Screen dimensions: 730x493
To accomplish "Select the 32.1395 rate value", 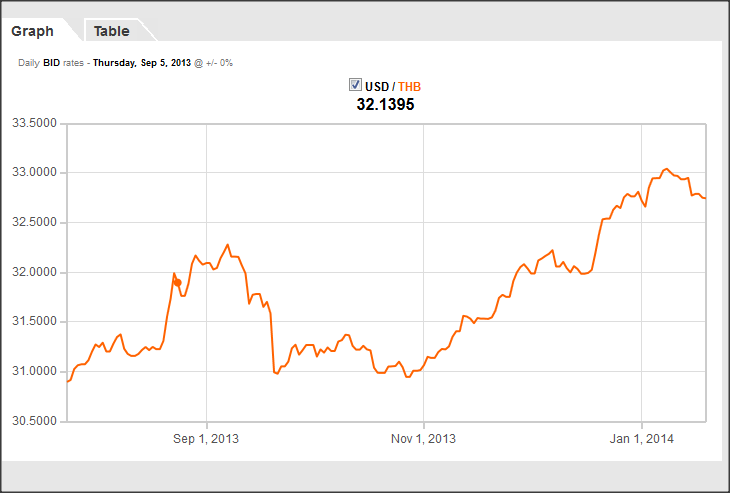I will pyautogui.click(x=385, y=104).
